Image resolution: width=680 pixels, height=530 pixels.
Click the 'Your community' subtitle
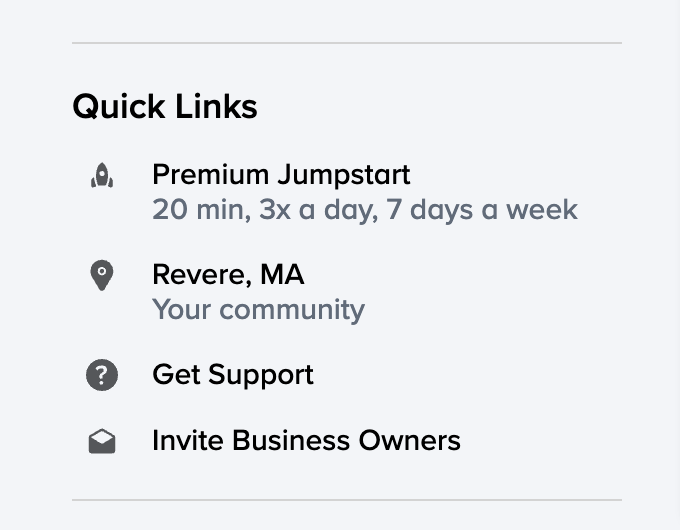pyautogui.click(x=258, y=310)
